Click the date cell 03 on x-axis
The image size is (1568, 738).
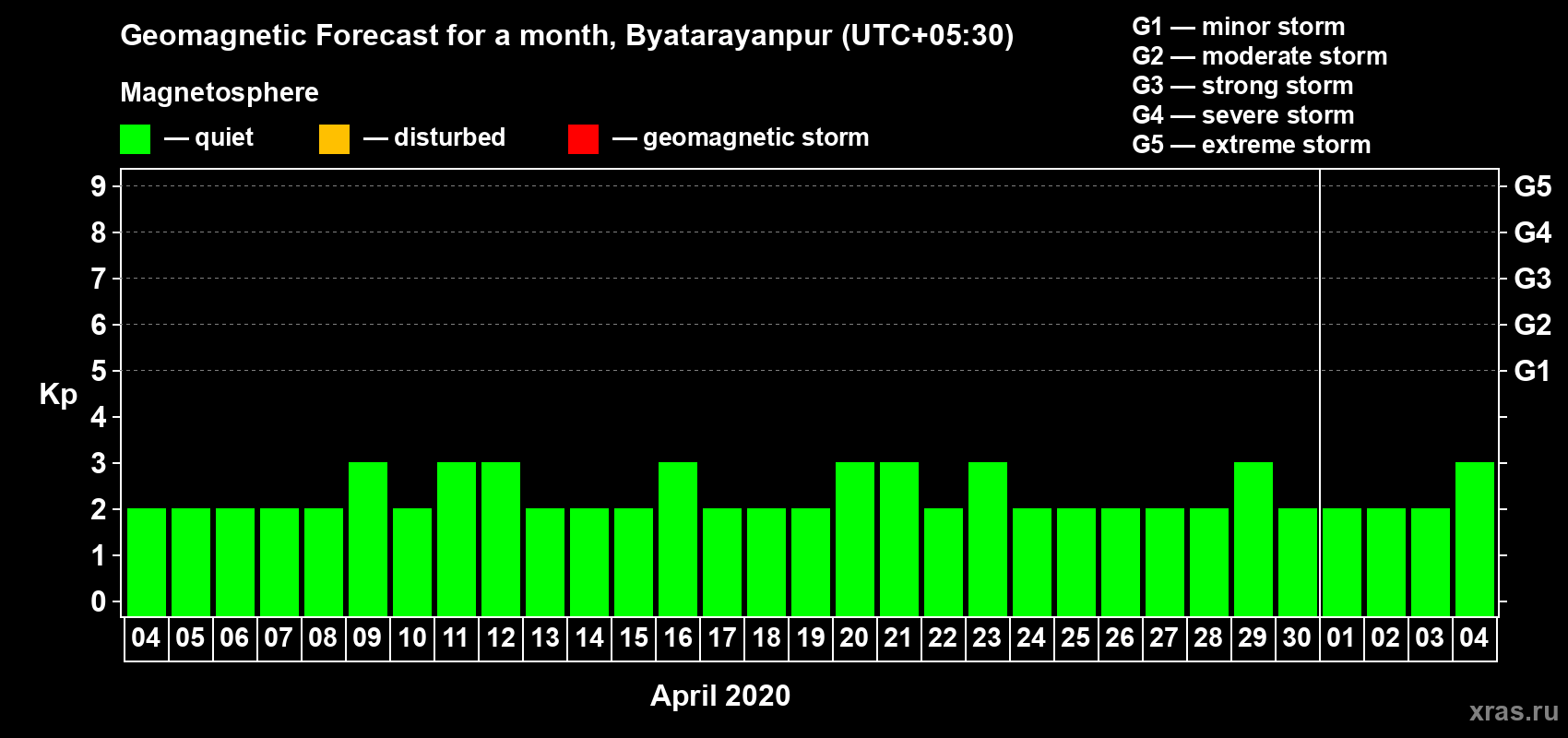pyautogui.click(x=1431, y=638)
